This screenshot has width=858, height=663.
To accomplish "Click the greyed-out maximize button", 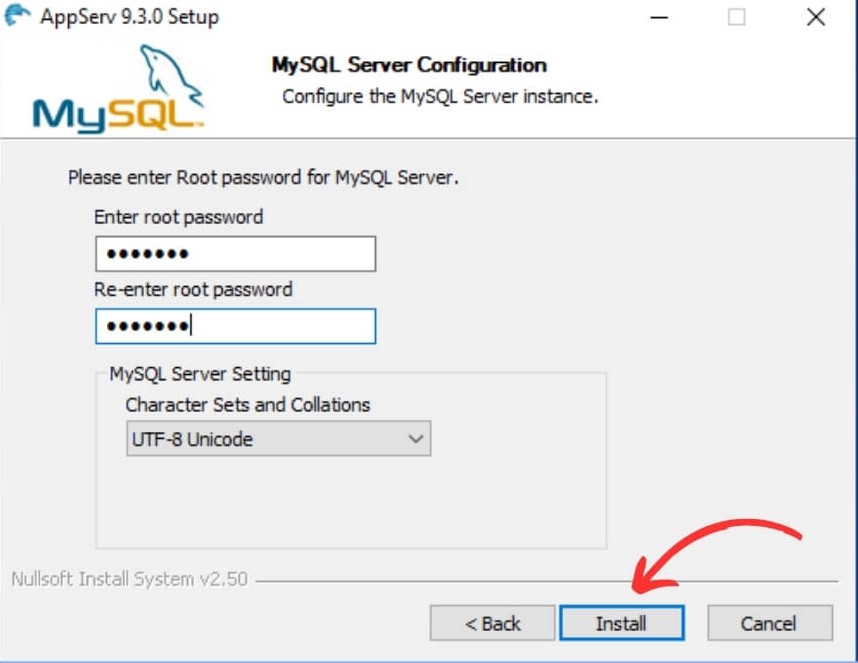I will [x=737, y=17].
